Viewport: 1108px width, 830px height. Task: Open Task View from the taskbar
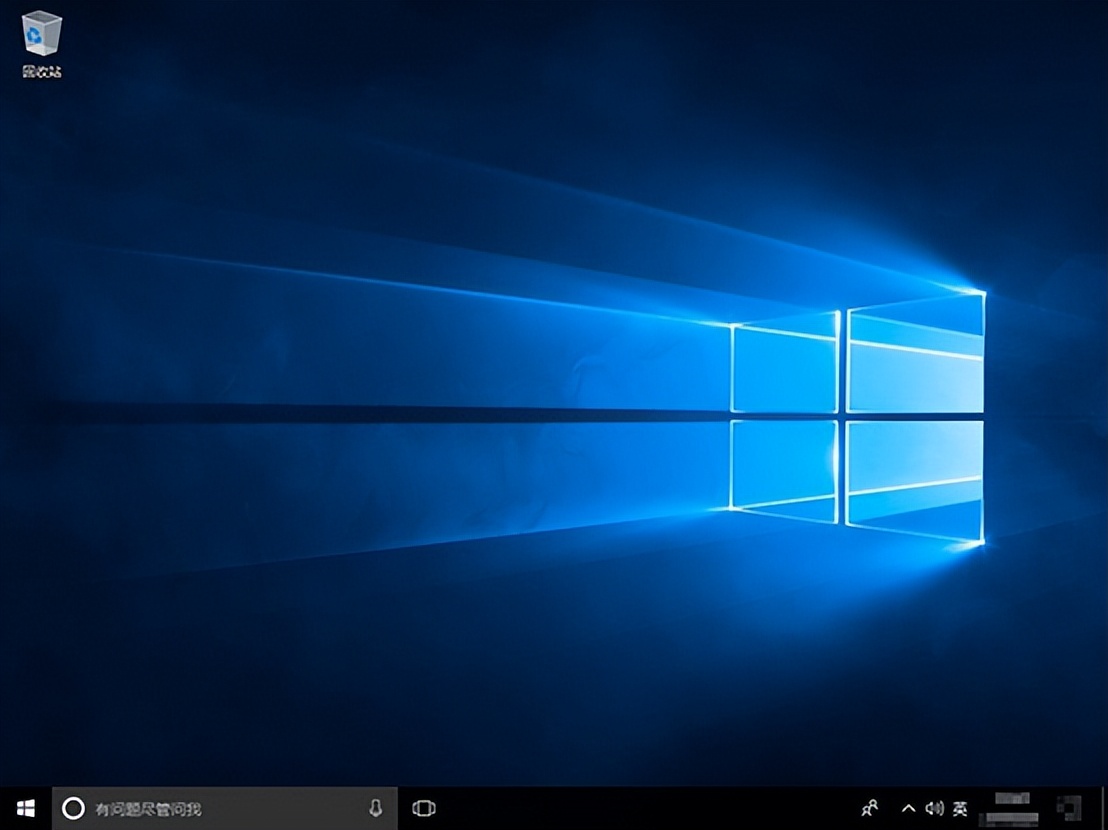[x=423, y=808]
